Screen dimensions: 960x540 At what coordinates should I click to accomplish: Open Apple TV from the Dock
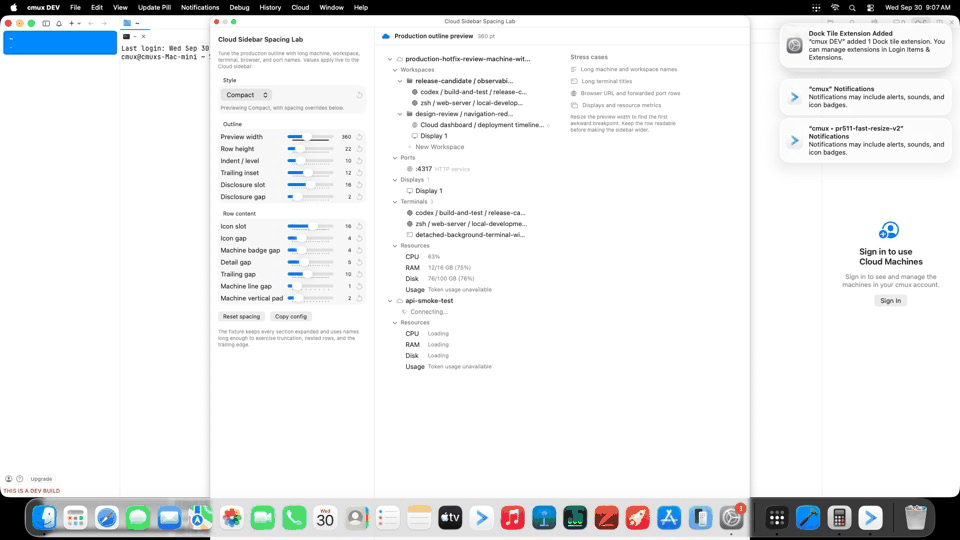450,518
